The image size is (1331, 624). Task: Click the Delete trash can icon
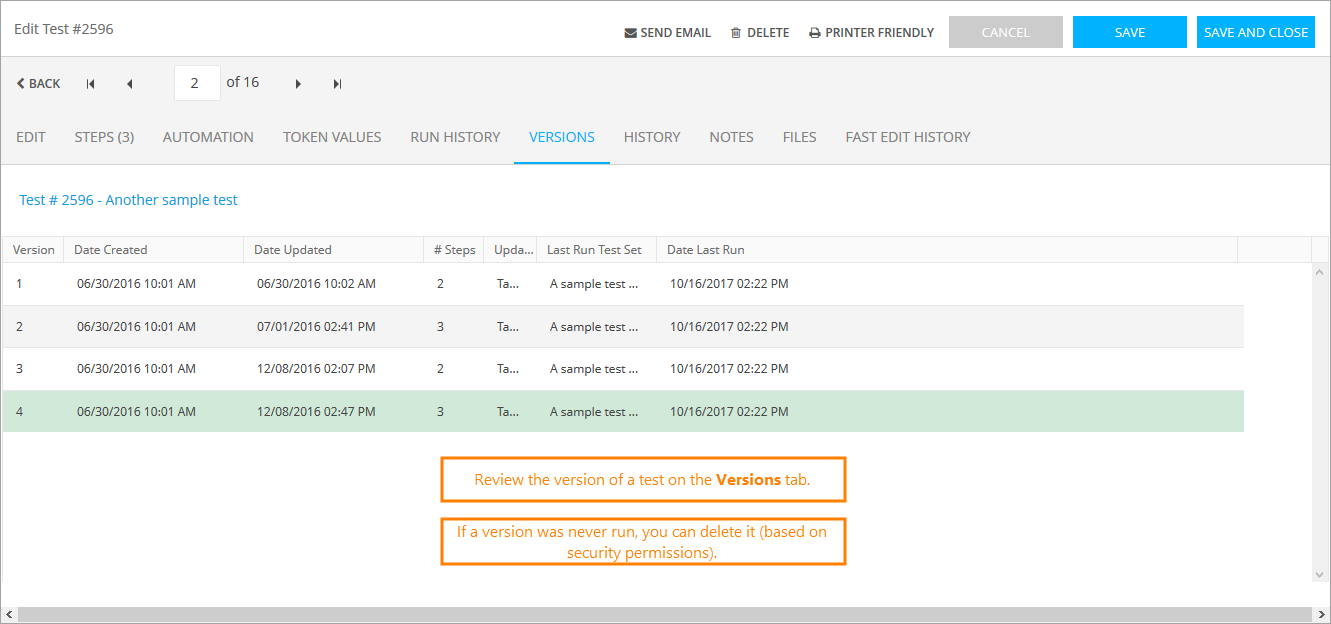[x=736, y=33]
